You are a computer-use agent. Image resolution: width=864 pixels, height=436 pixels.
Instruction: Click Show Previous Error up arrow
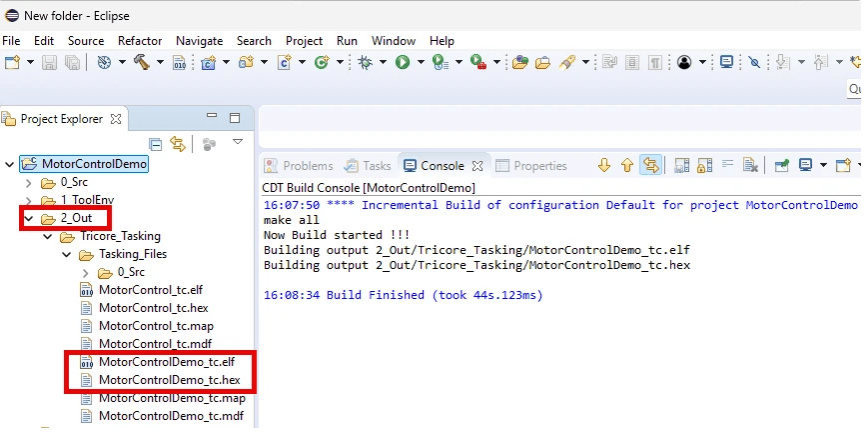[627, 165]
